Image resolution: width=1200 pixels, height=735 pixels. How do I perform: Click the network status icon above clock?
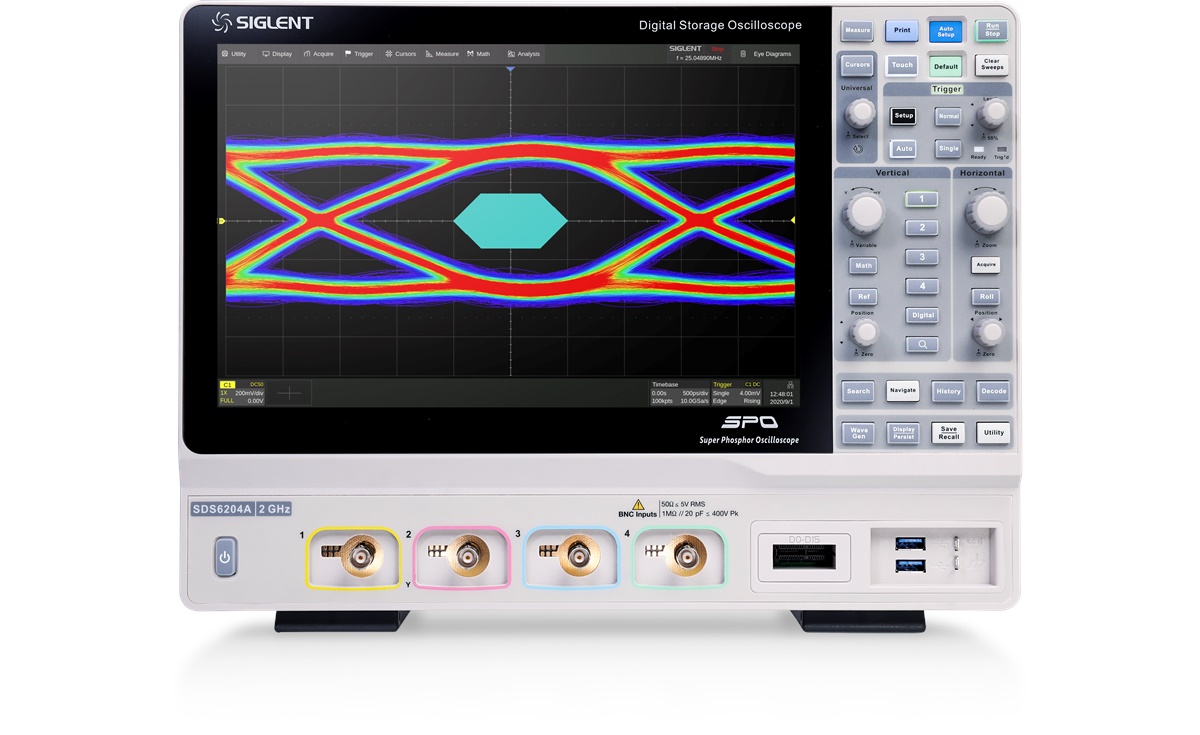790,384
